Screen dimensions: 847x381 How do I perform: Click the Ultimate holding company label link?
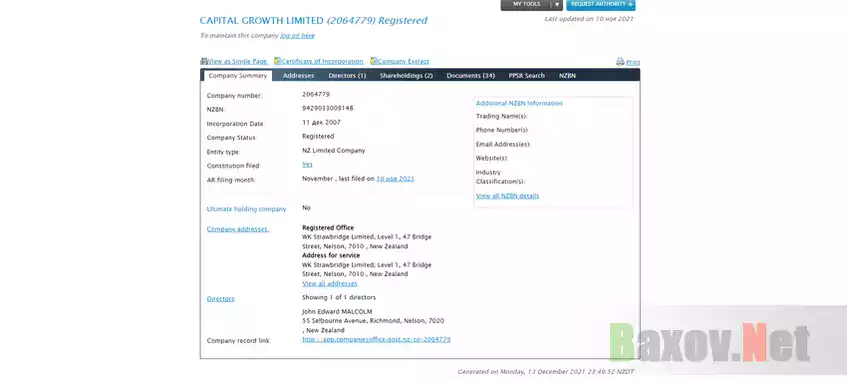246,209
